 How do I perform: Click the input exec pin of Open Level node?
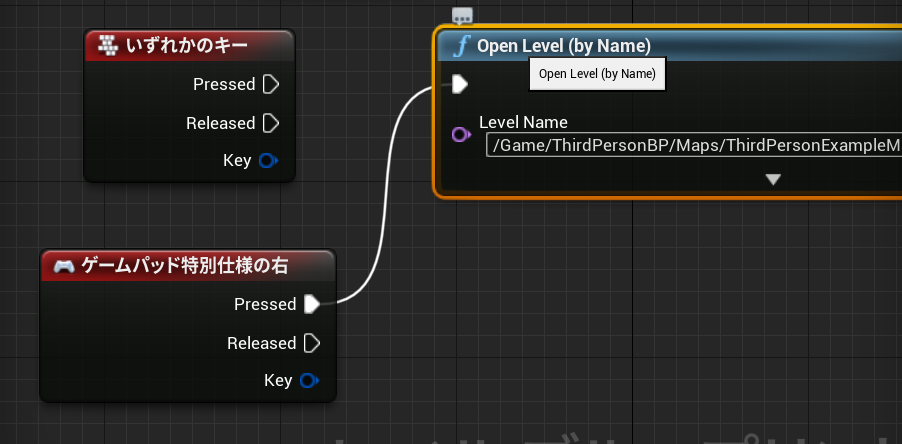pos(460,85)
